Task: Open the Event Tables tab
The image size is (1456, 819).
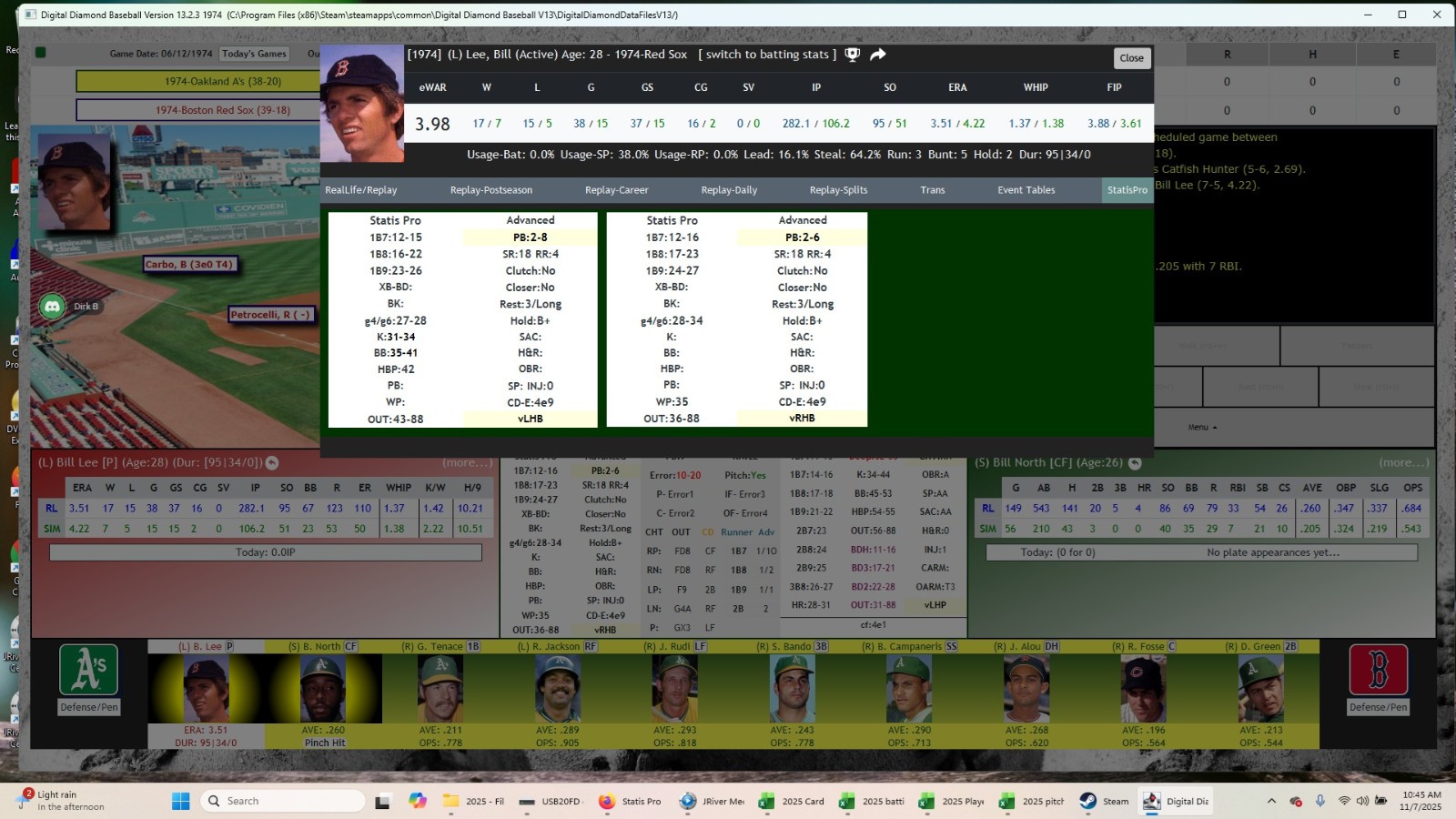Action: 1026,190
